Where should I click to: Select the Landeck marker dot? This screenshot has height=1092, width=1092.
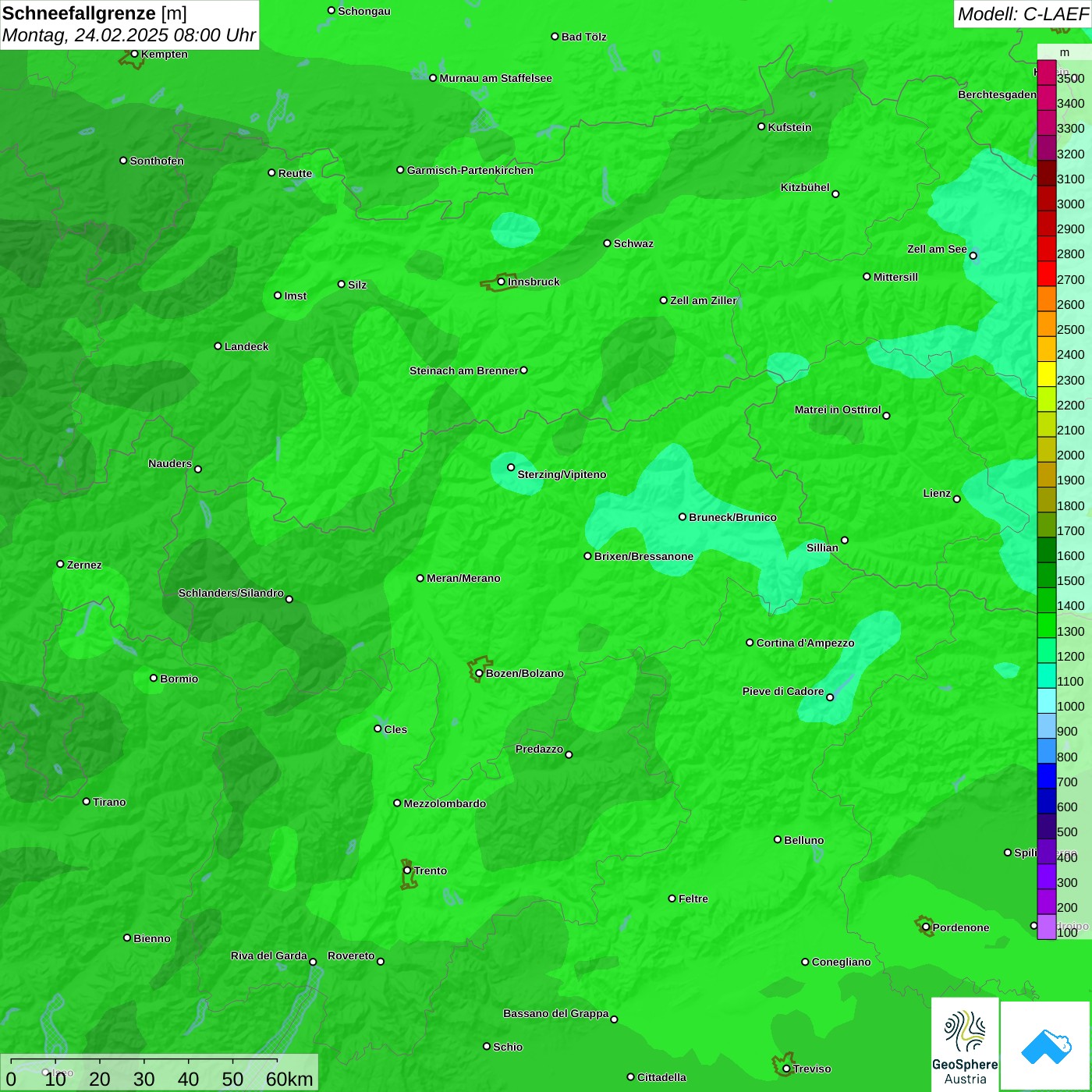tap(218, 346)
